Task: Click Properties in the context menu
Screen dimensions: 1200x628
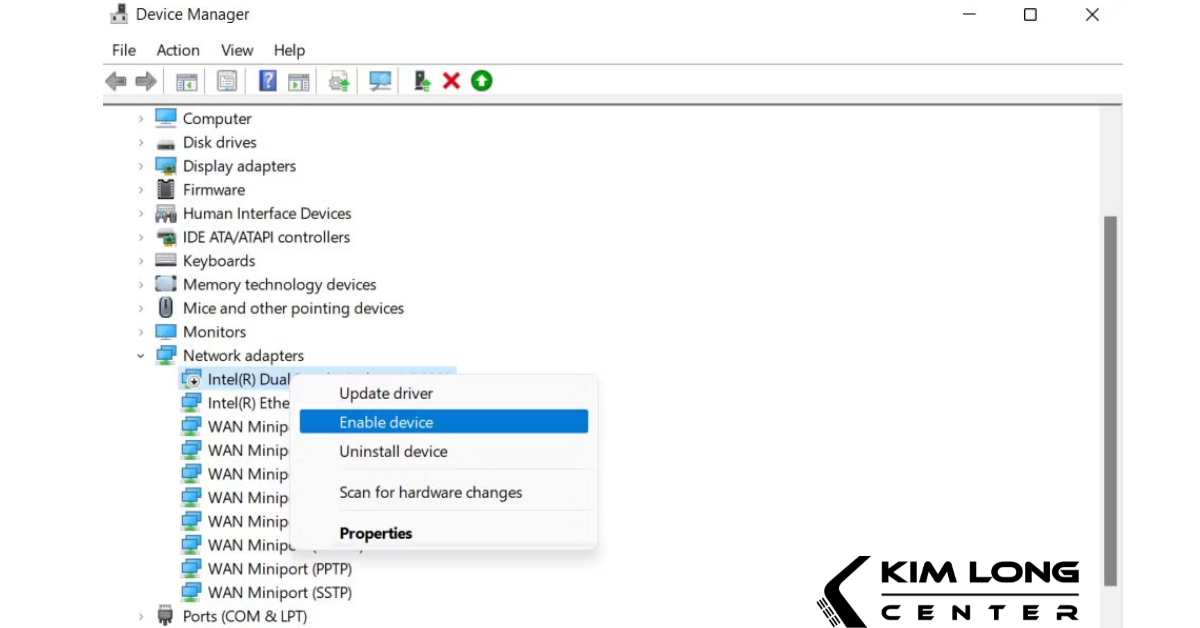Action: pyautogui.click(x=375, y=533)
